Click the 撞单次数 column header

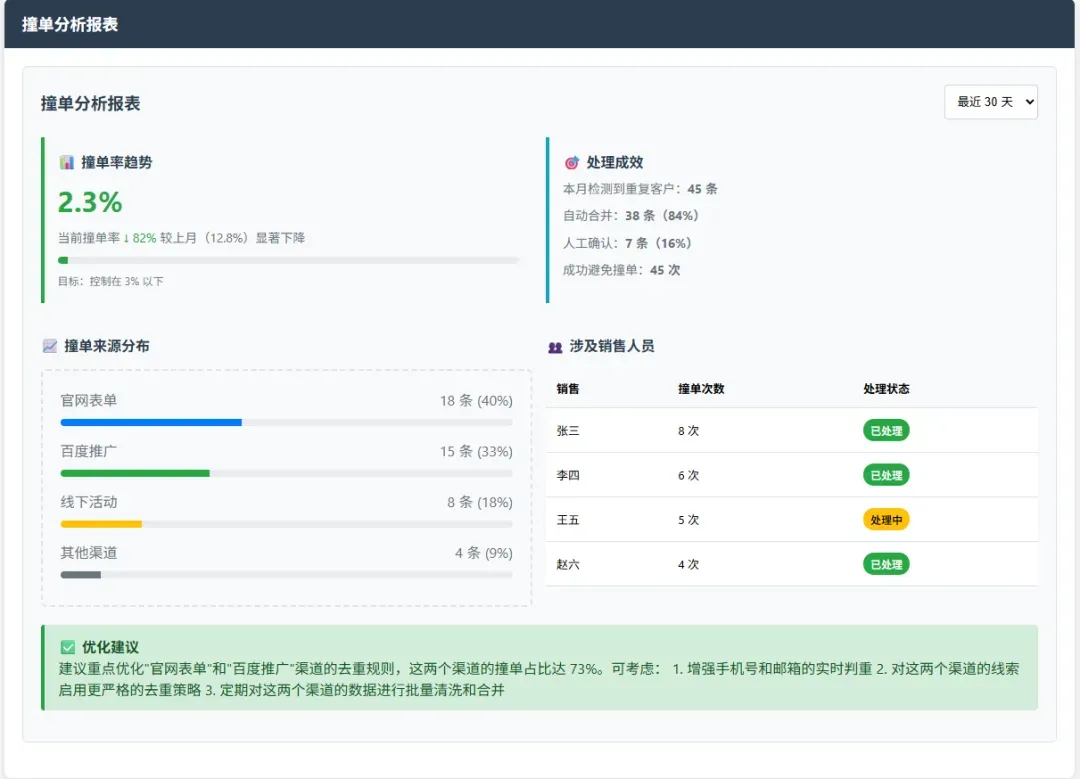click(701, 389)
